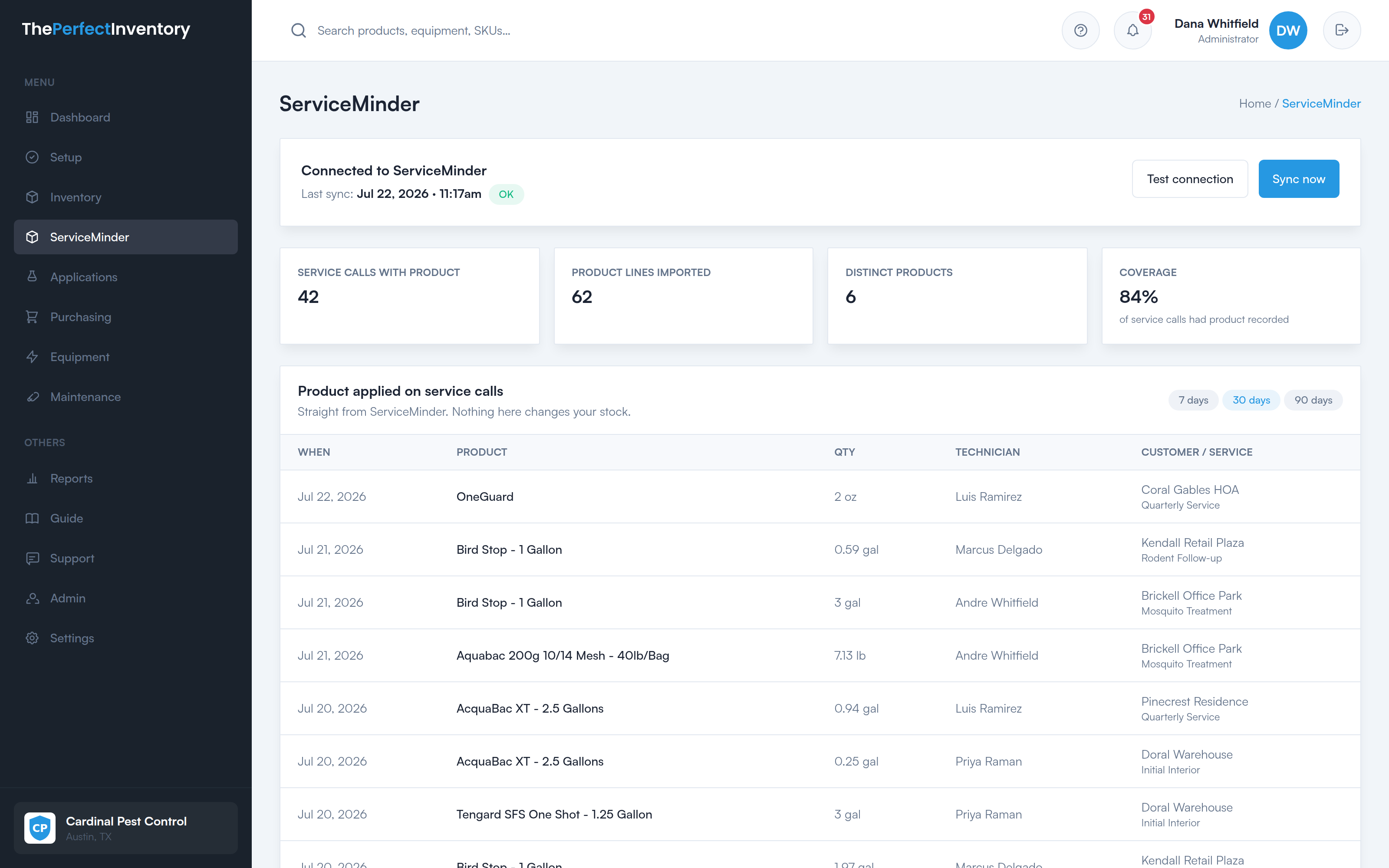
Task: Open the Reports page
Action: [126, 478]
